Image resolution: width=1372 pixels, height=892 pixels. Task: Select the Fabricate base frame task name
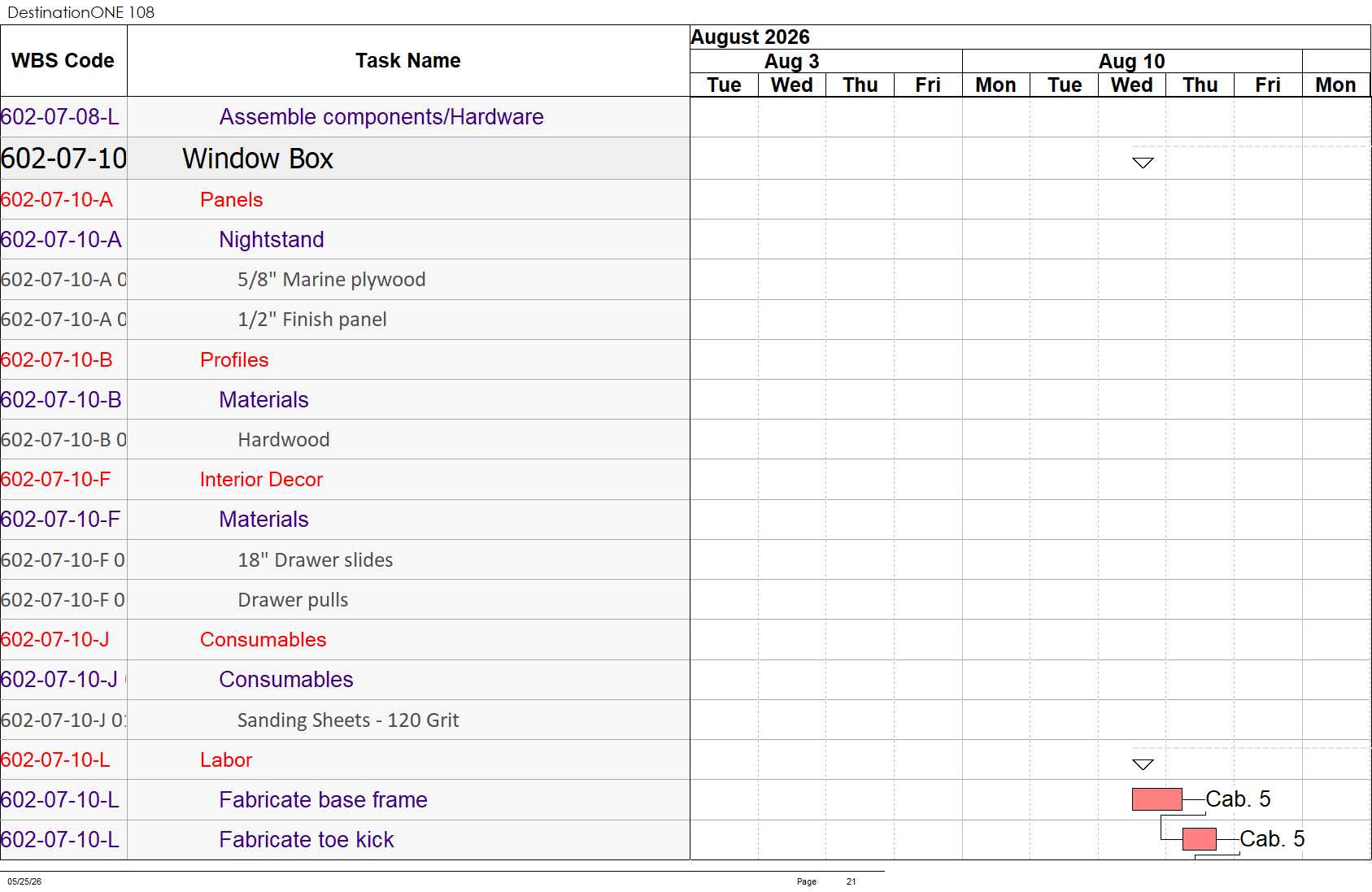(x=323, y=800)
